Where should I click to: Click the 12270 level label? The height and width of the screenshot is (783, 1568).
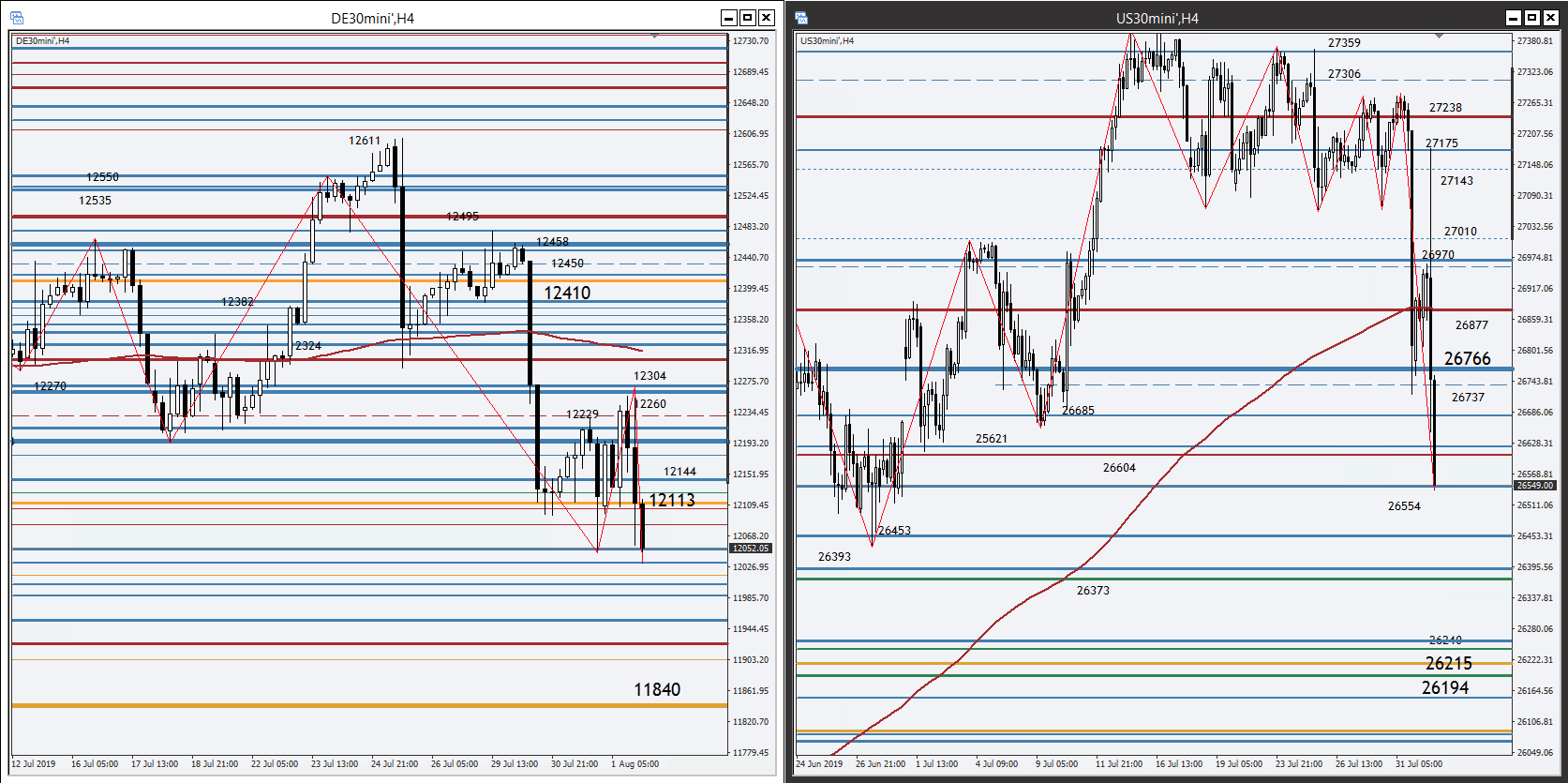[x=50, y=386]
